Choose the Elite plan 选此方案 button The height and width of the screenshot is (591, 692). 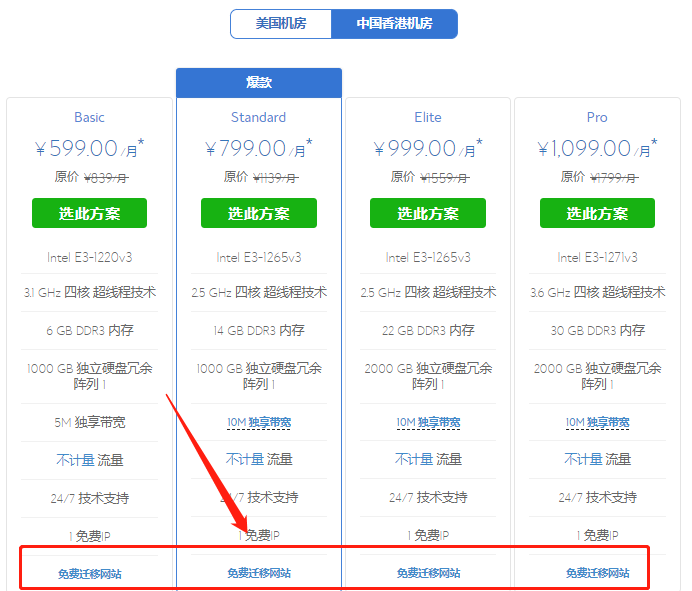point(428,213)
